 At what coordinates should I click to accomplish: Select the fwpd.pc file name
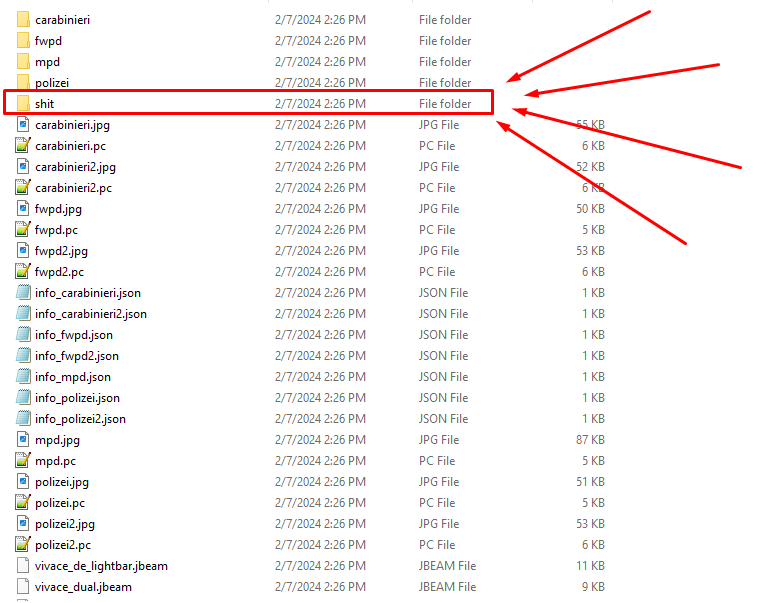[56, 230]
